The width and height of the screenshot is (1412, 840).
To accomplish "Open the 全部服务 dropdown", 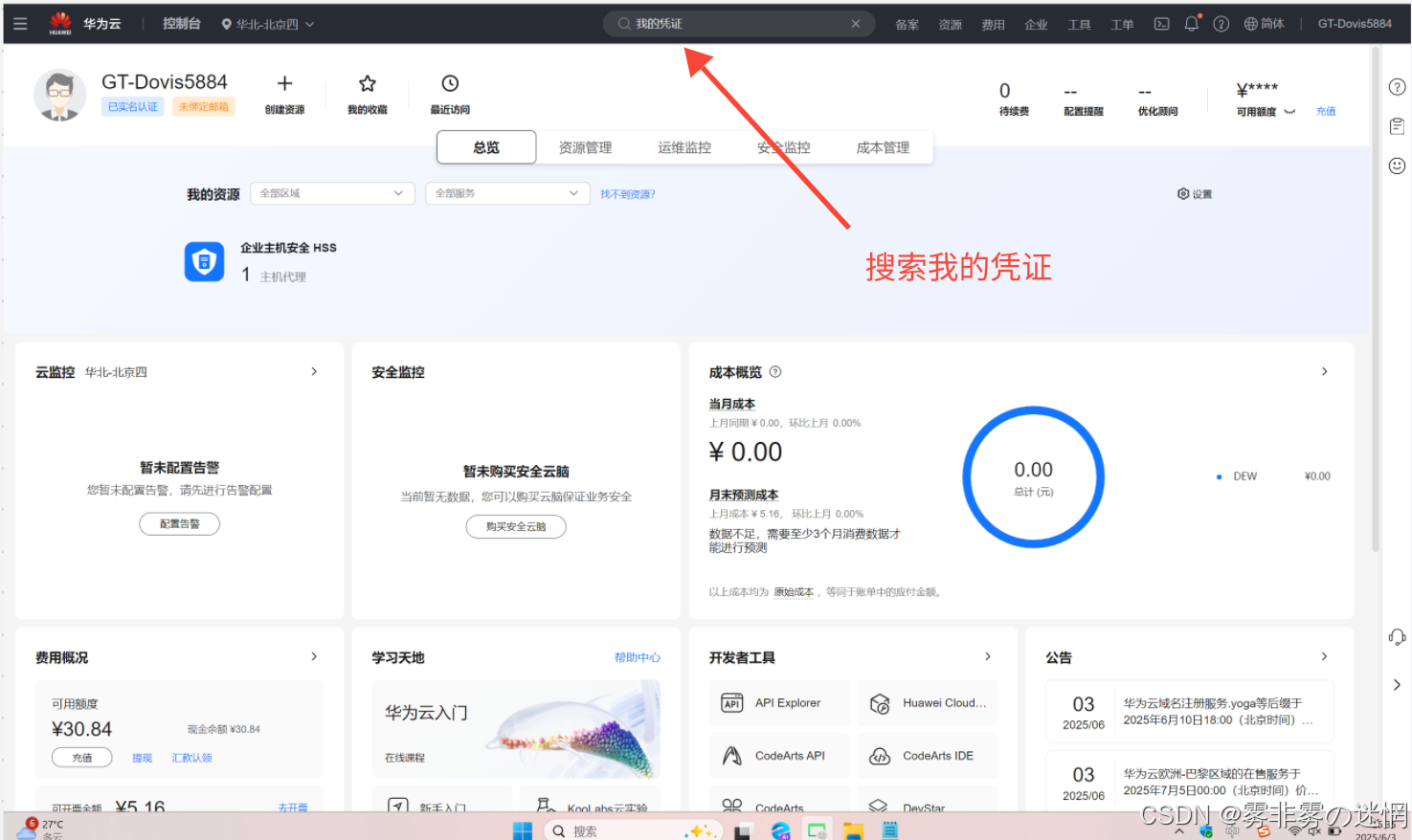I will tap(507, 193).
